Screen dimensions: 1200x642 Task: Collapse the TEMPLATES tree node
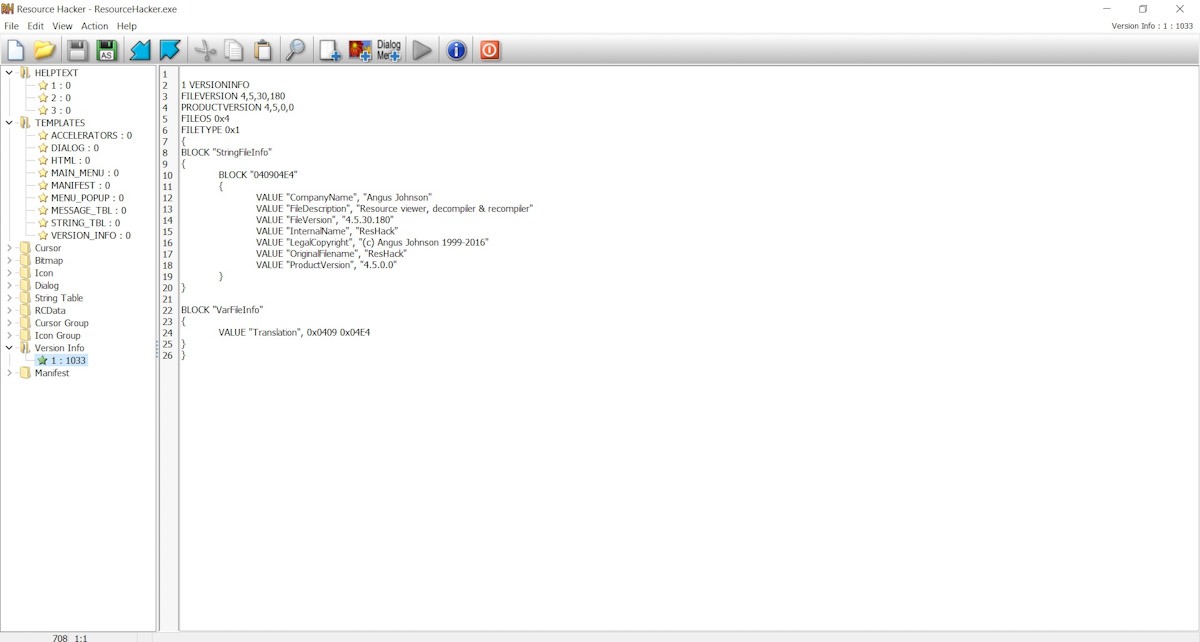(x=9, y=123)
